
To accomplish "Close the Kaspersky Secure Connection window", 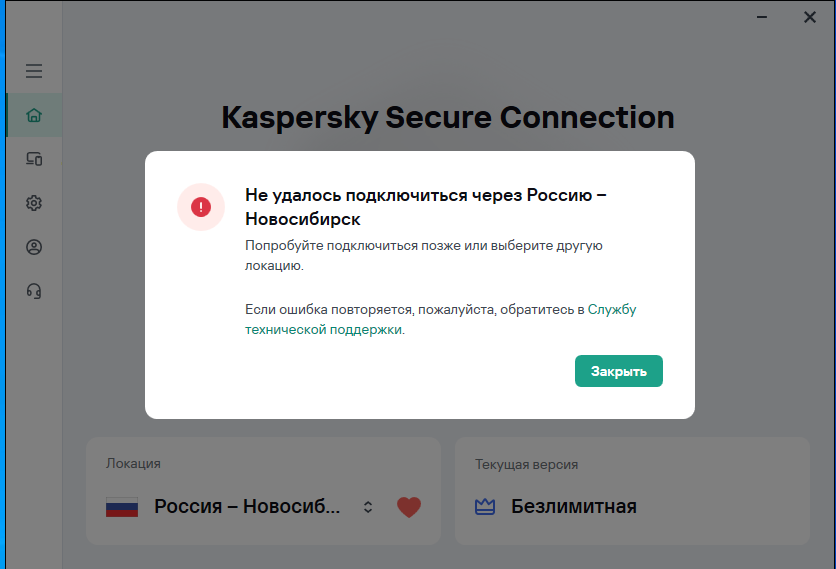I will pos(810,18).
